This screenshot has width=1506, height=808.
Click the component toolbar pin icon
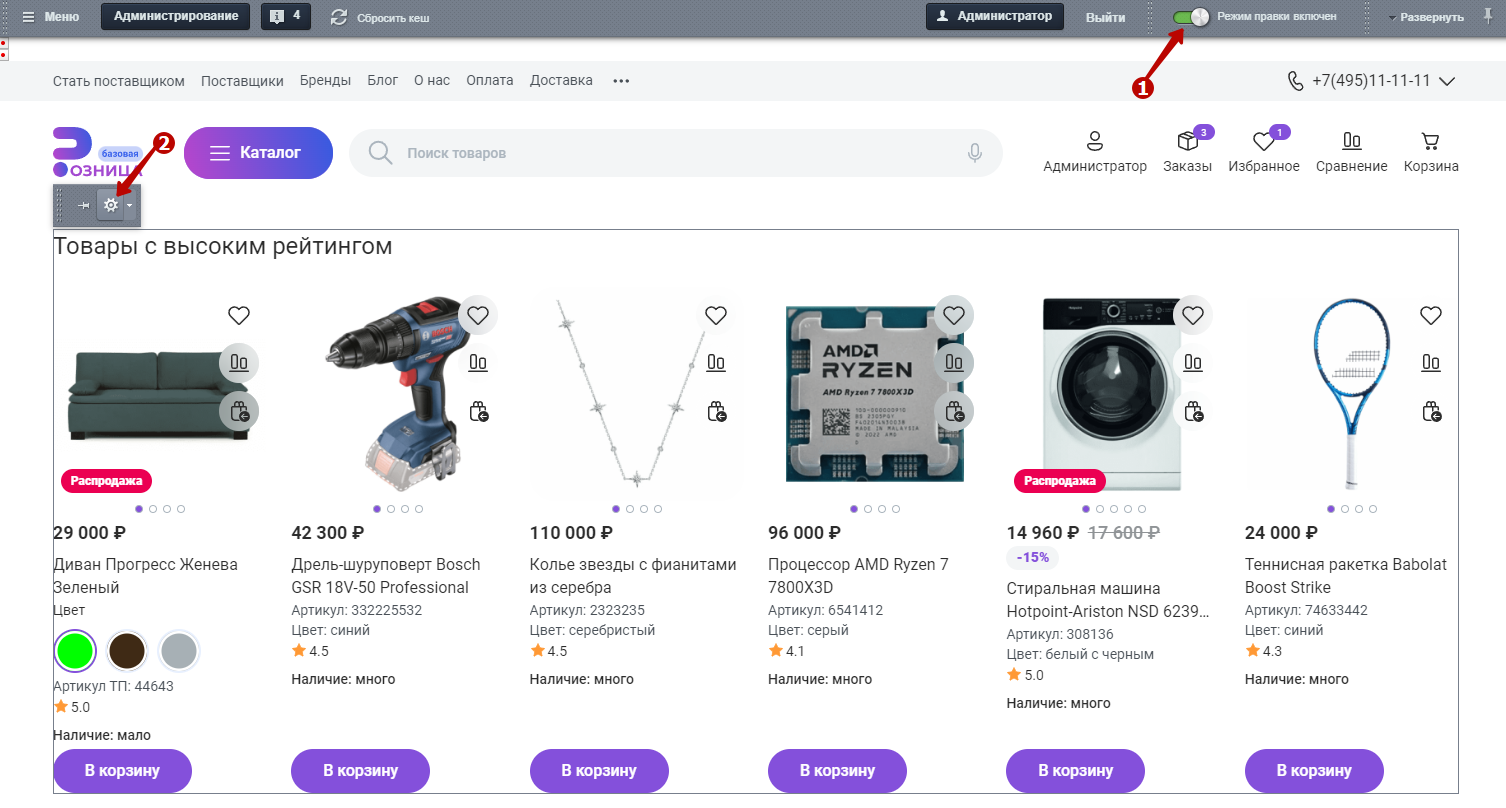(84, 205)
